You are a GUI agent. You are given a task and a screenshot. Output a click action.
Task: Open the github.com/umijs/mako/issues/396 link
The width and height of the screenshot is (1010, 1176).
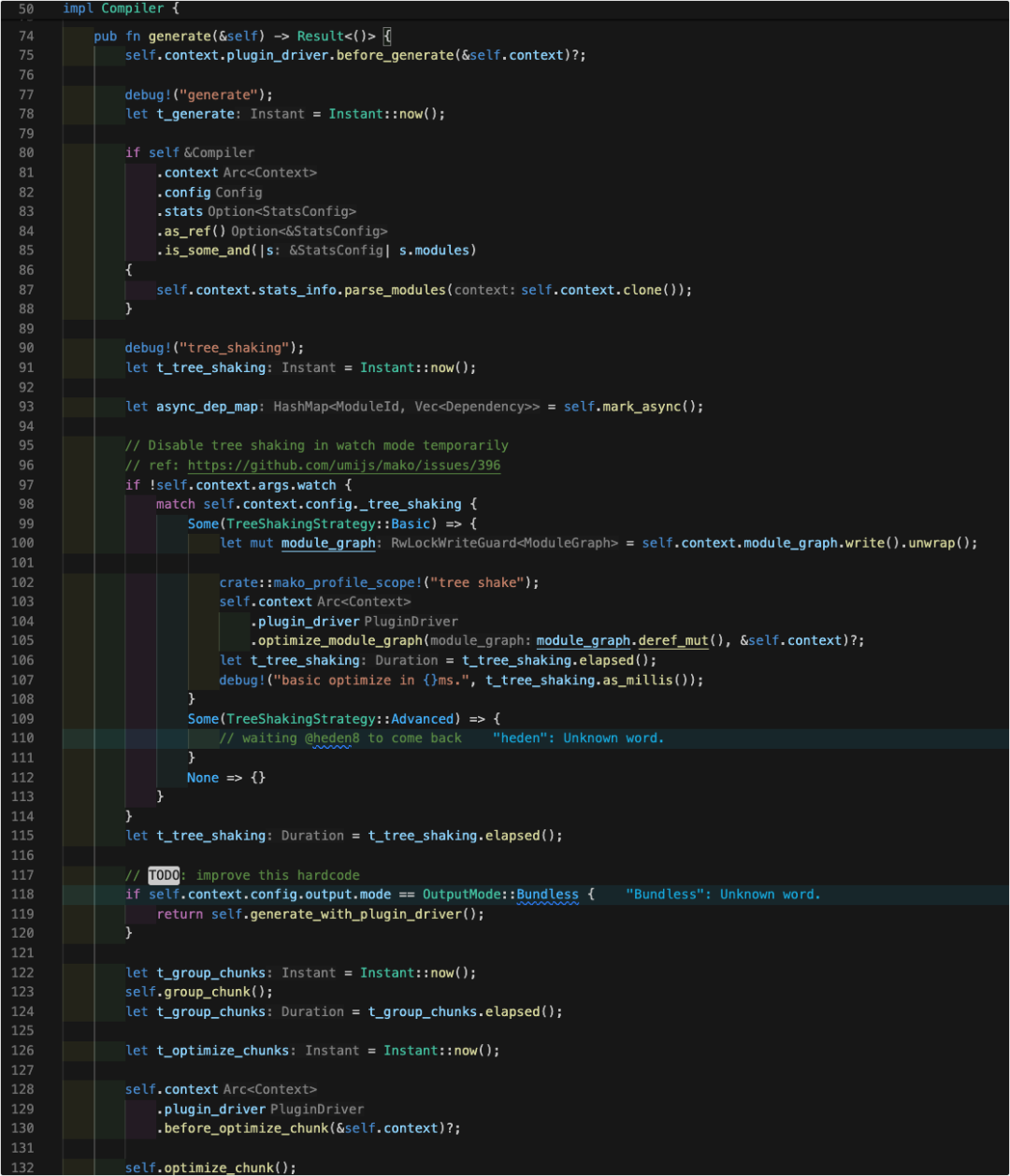344,466
